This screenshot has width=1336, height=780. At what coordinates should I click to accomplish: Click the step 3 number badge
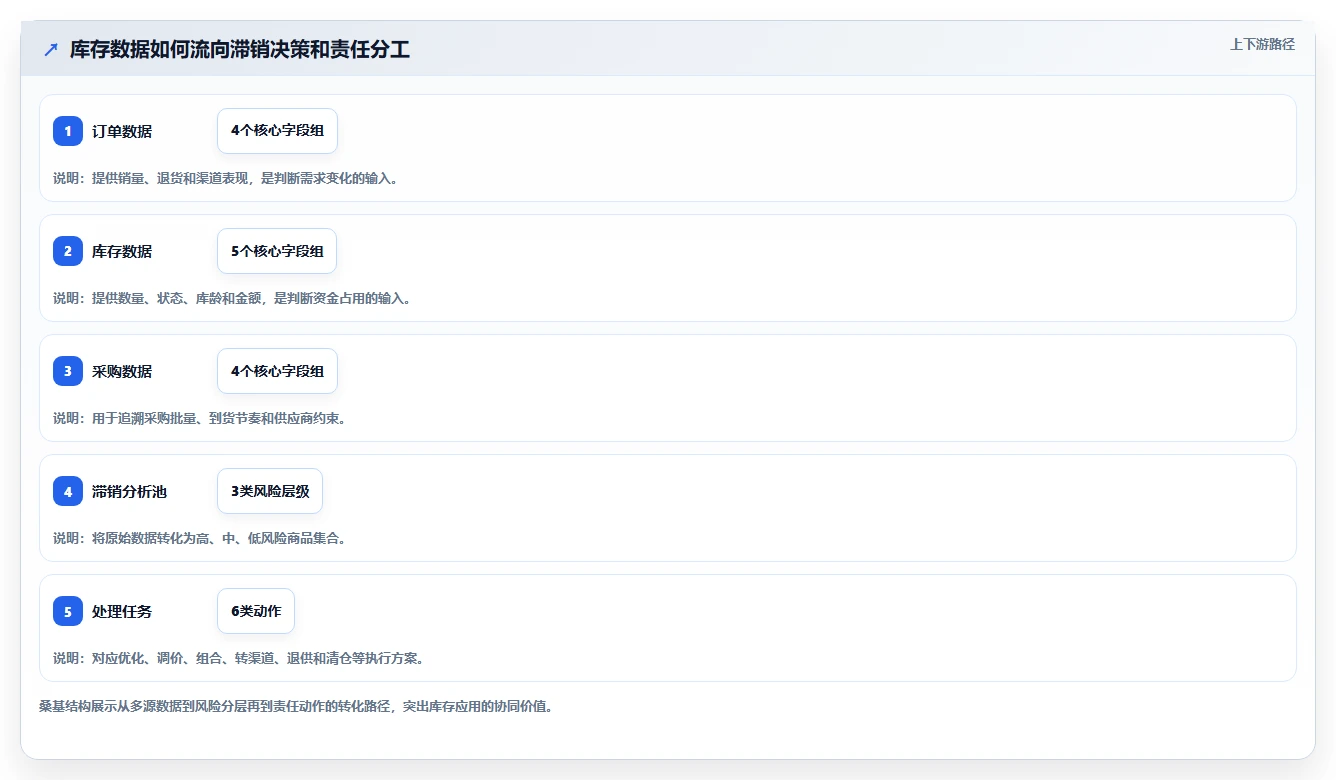tap(68, 371)
